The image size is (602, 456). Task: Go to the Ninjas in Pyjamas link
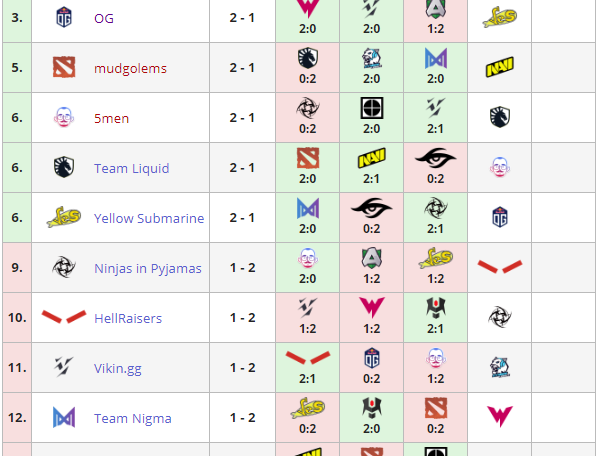coord(148,268)
